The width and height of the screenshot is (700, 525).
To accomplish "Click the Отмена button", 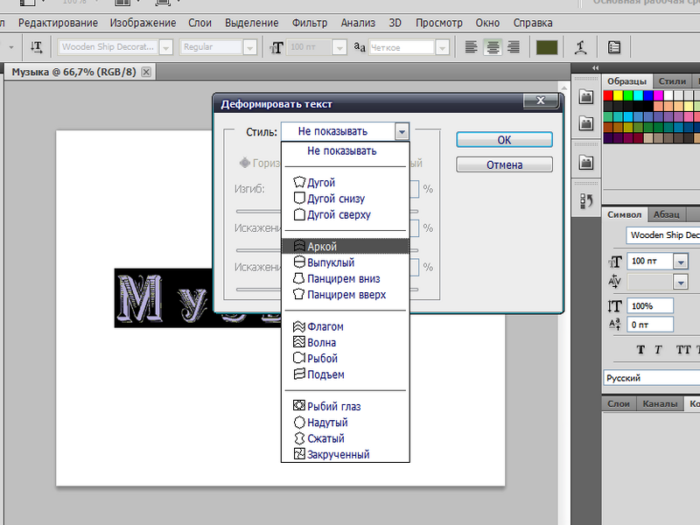I will 504,165.
